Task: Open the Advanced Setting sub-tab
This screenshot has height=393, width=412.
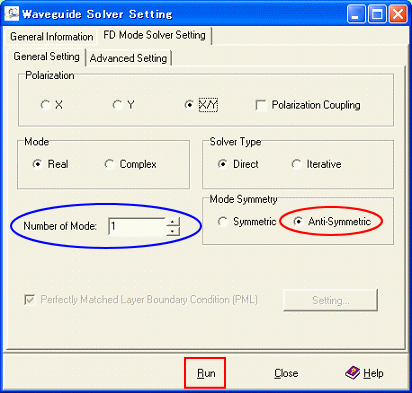Action: [x=128, y=58]
